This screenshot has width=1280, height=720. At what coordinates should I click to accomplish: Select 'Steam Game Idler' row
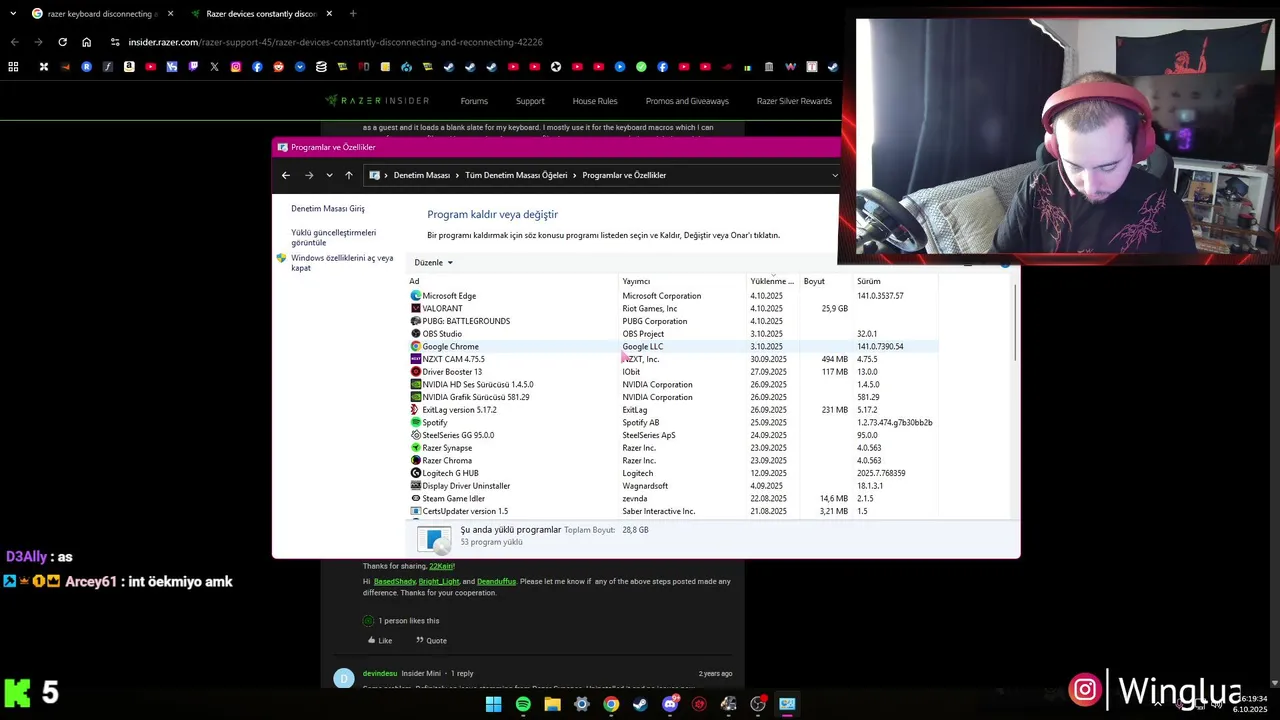(x=673, y=499)
